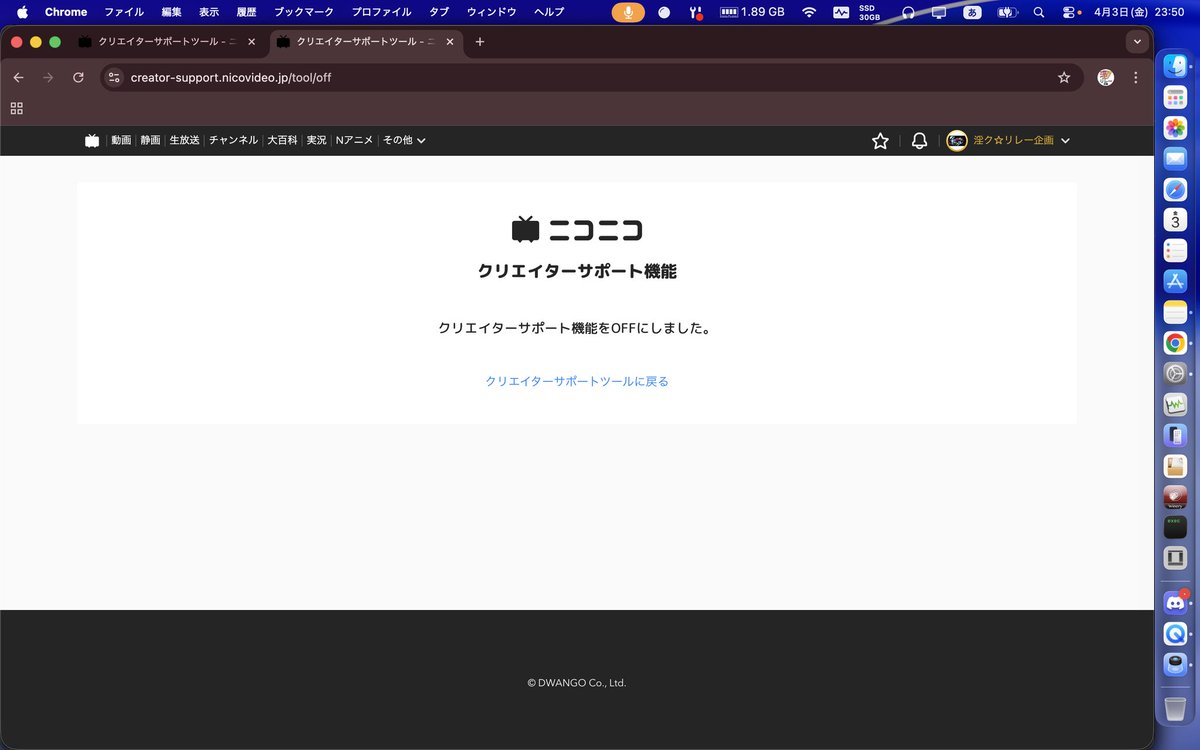Close the active second browser tab
1200x750 pixels.
pos(451,42)
